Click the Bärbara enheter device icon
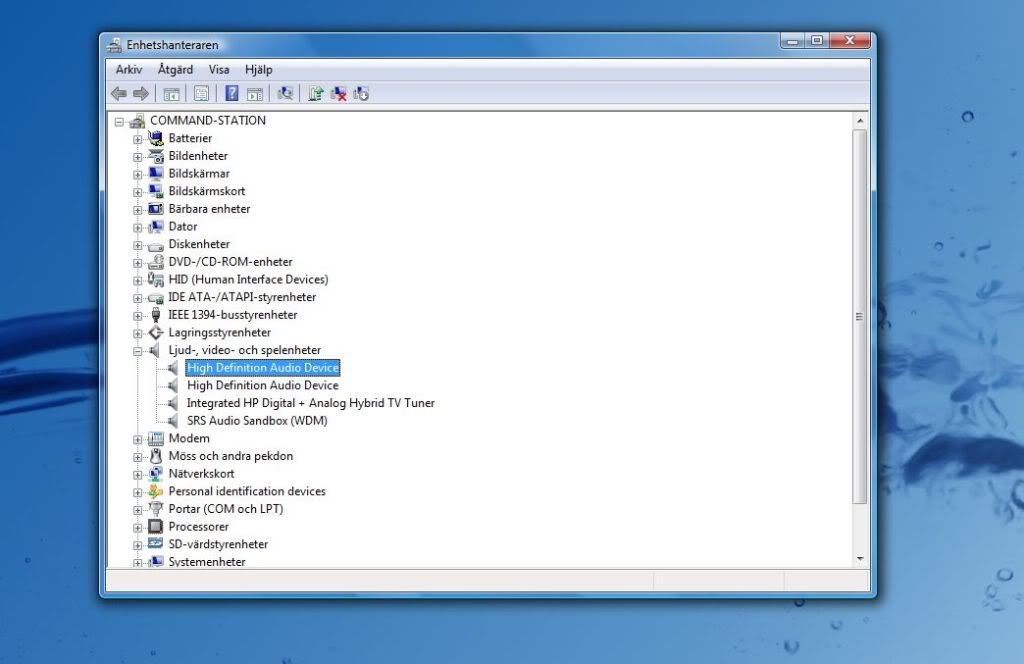Screen dimensions: 1024x664 point(155,208)
